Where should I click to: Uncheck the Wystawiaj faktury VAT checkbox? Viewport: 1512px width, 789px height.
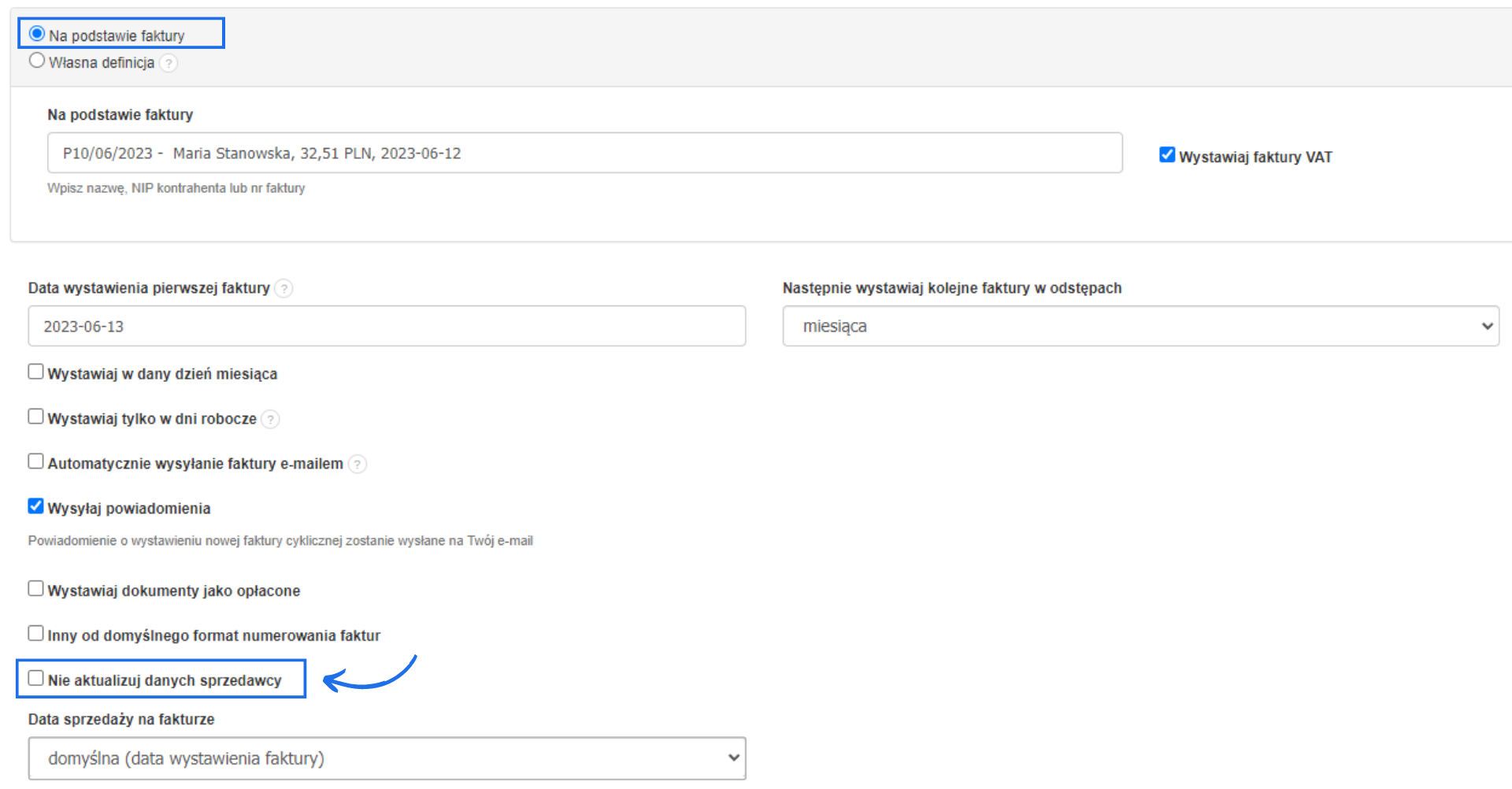click(1167, 155)
